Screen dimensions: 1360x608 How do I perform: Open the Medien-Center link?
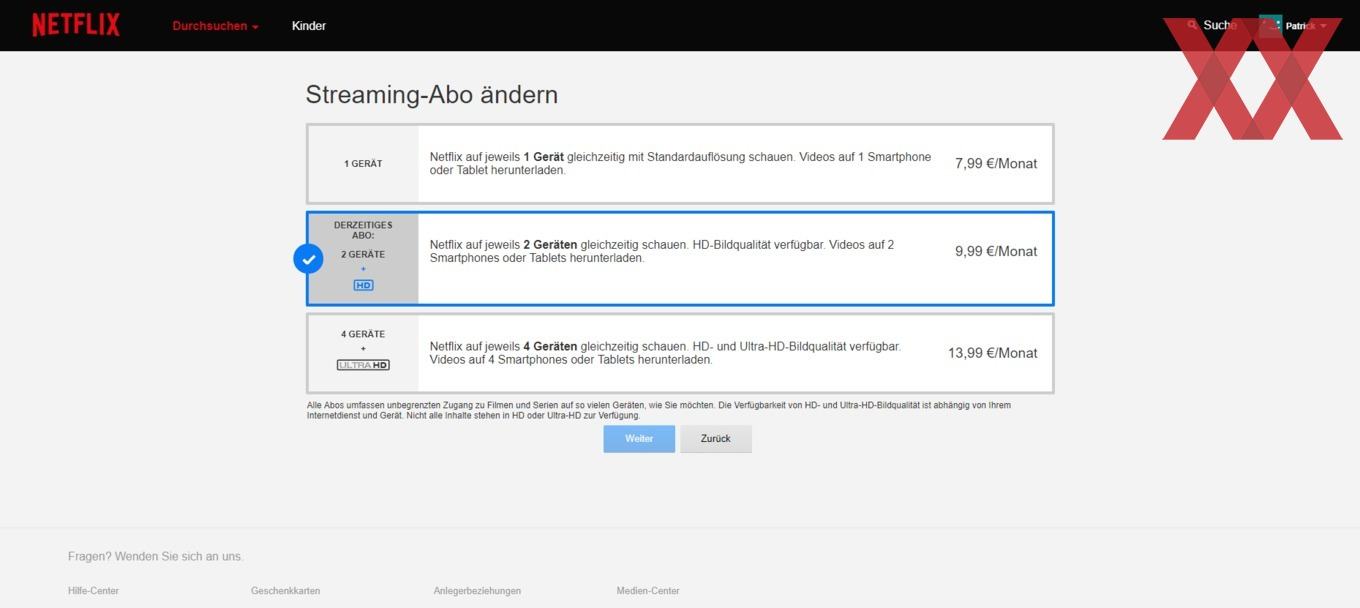pos(648,591)
